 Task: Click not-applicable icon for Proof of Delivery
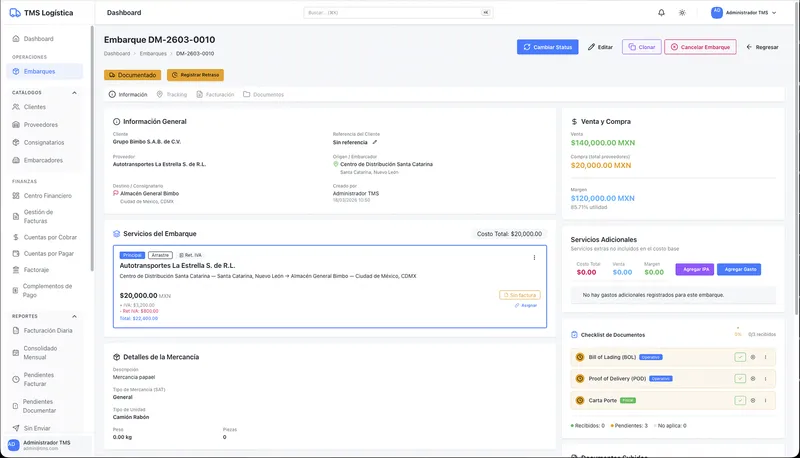753,379
